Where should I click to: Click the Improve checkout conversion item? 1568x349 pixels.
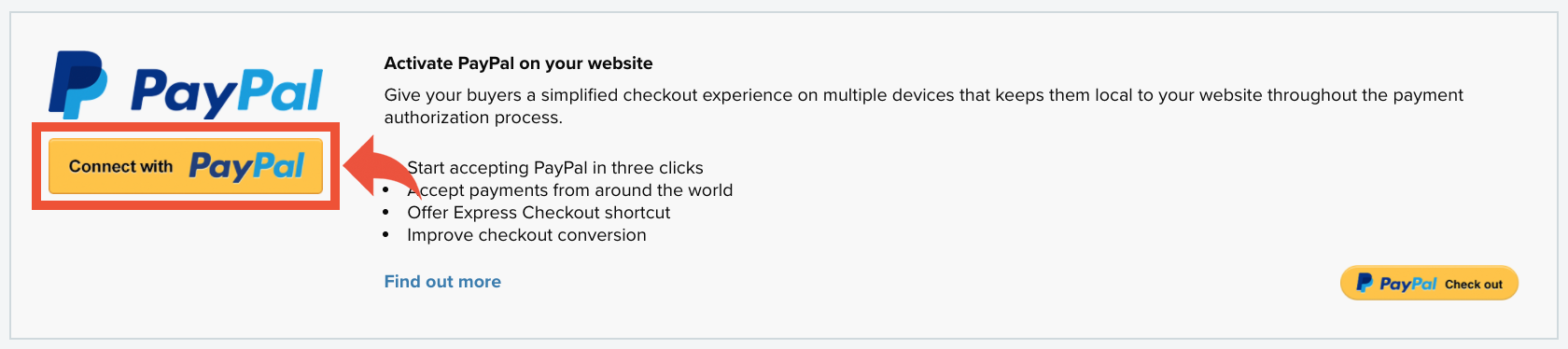pyautogui.click(x=526, y=235)
